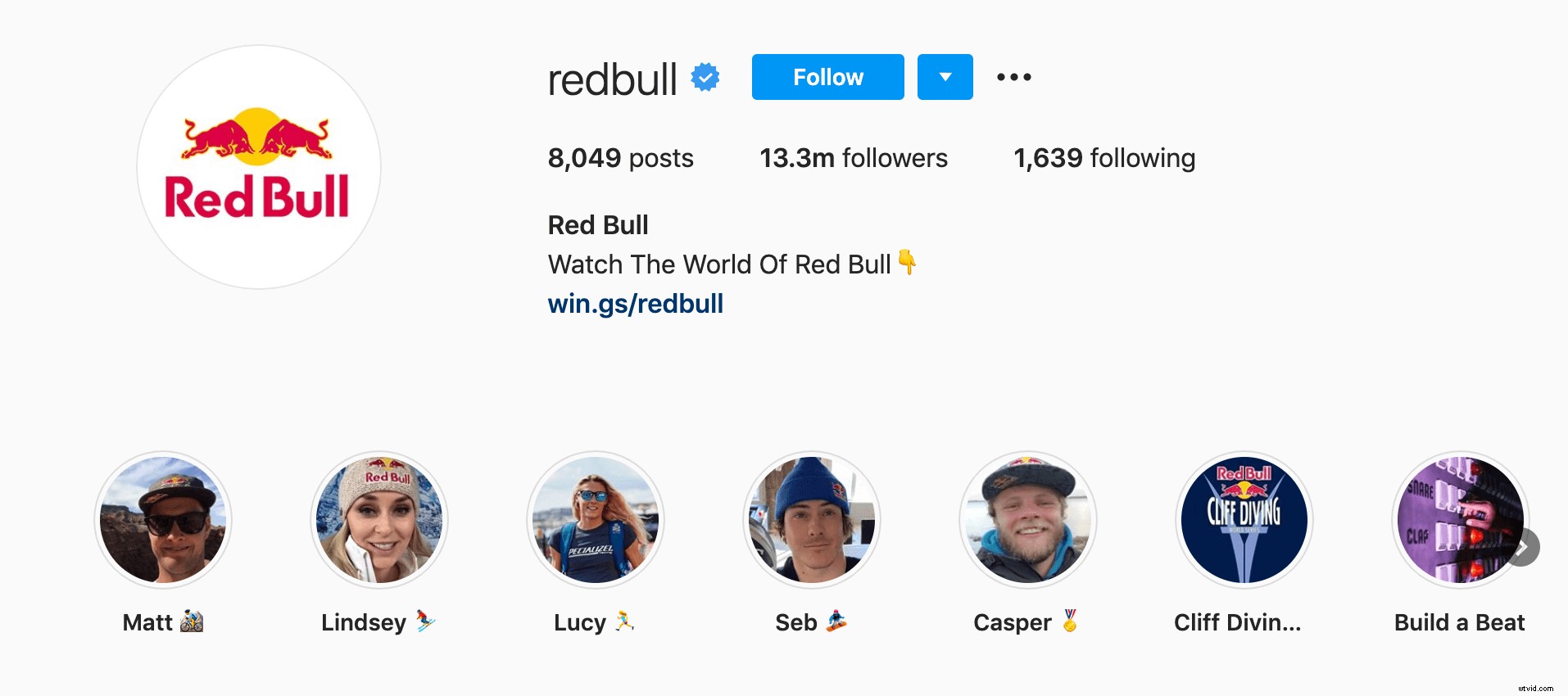The image size is (1568, 696).
Task: Open the Lindsey story highlight
Action: (379, 520)
